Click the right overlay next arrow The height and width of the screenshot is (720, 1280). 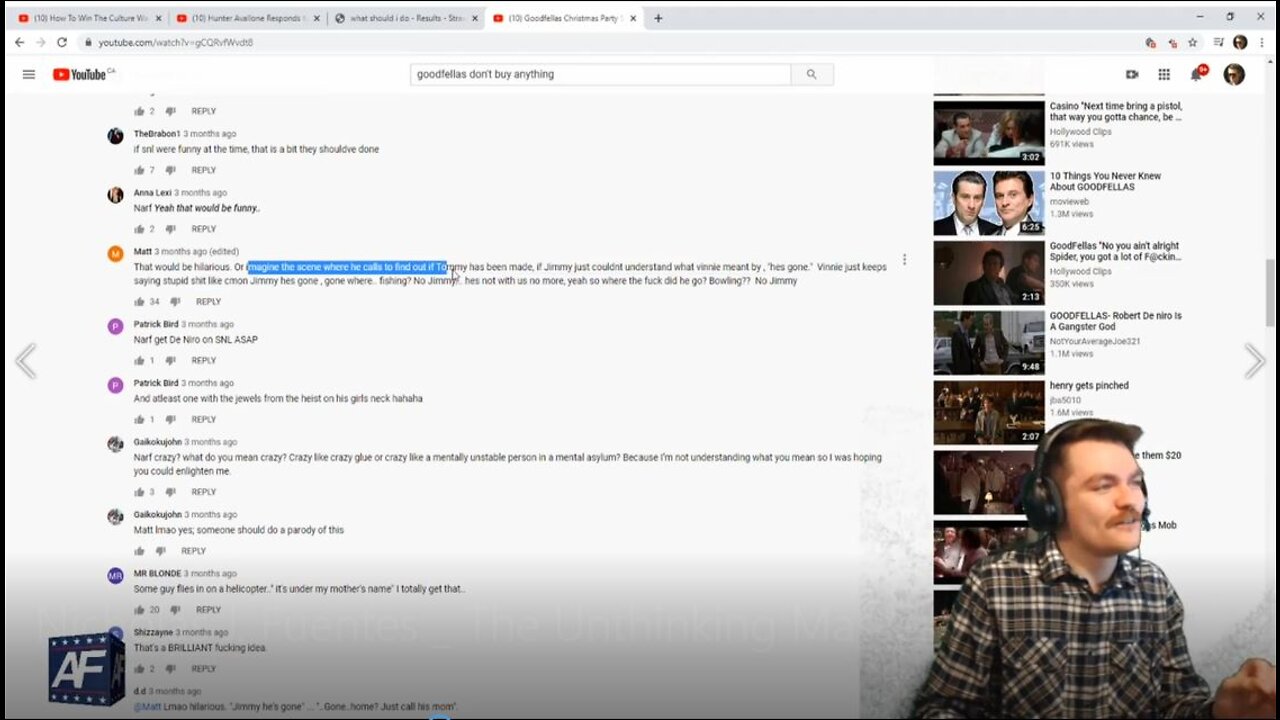[x=1254, y=362]
